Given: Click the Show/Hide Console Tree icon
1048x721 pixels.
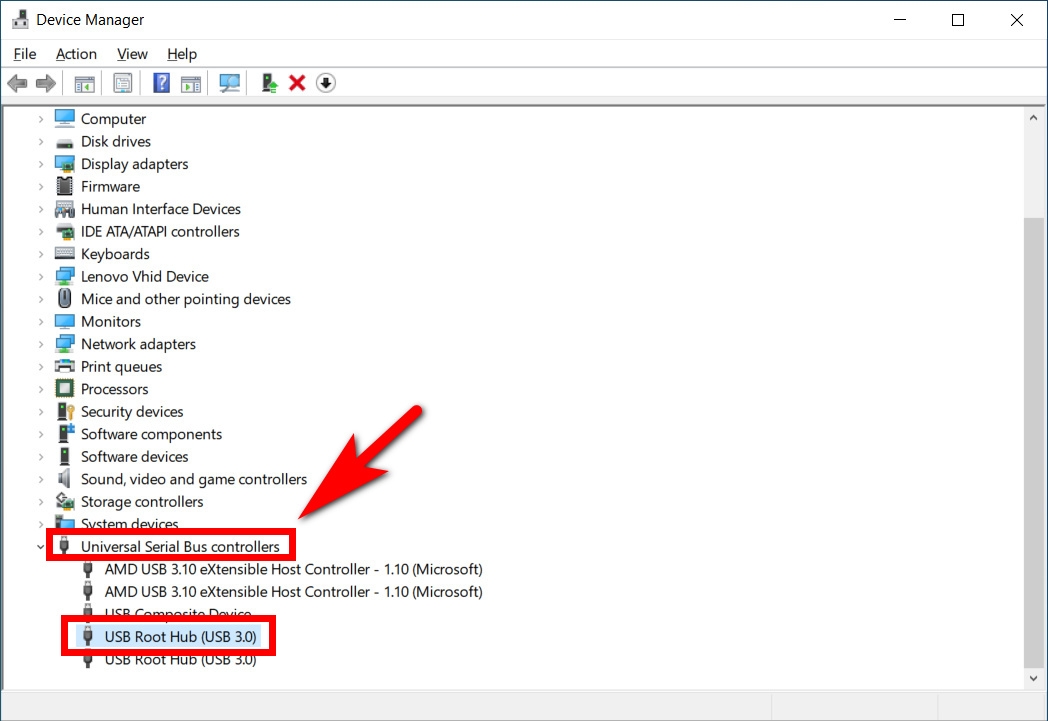Looking at the screenshot, I should point(84,82).
